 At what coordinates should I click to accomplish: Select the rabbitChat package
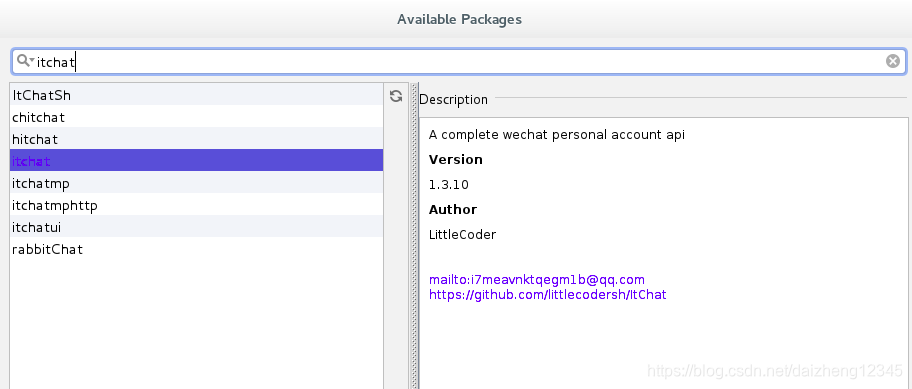[197, 249]
